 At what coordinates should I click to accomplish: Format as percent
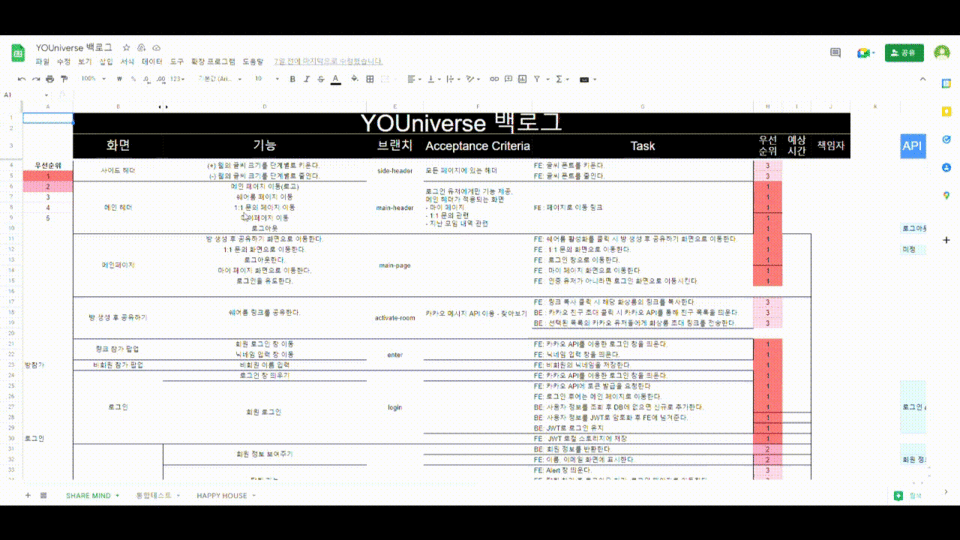point(133,79)
